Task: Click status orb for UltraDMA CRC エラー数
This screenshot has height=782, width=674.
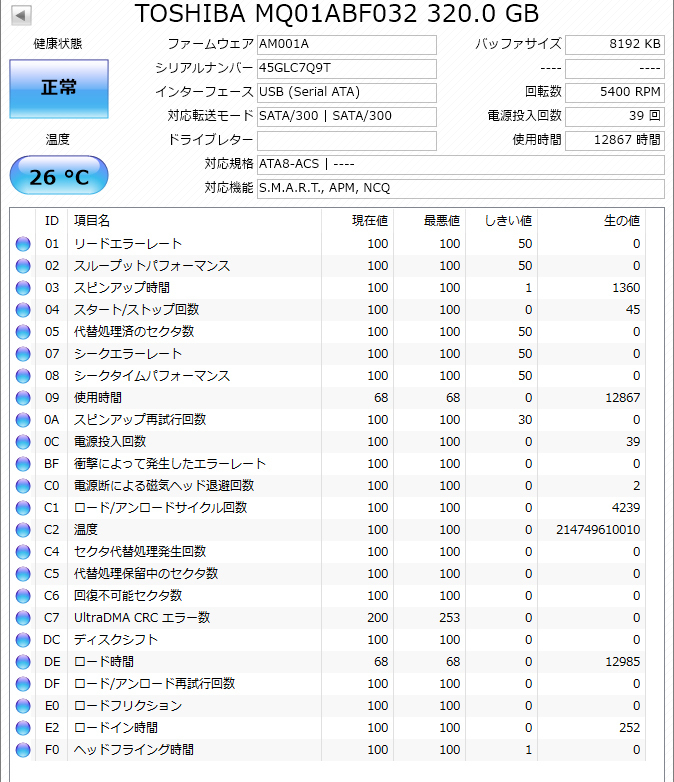Action: pos(23,618)
